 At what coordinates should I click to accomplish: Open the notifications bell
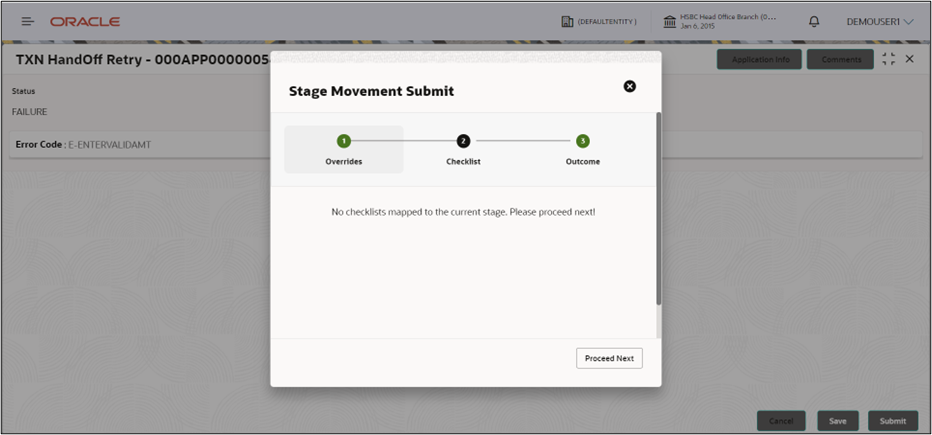click(814, 21)
